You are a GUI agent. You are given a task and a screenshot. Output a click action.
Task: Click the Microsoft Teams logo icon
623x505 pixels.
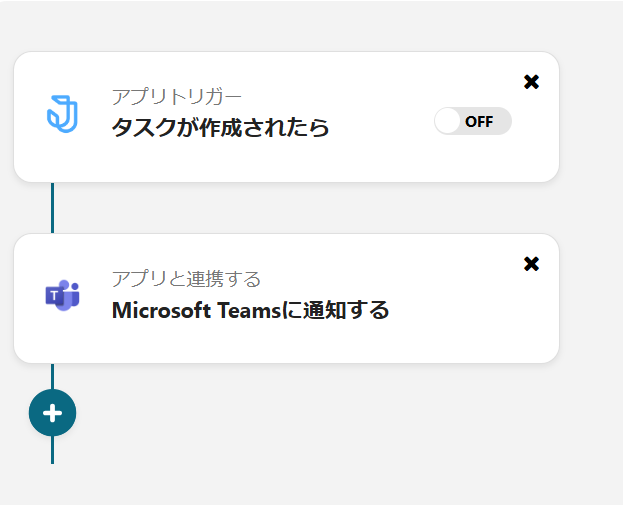click(x=62, y=295)
